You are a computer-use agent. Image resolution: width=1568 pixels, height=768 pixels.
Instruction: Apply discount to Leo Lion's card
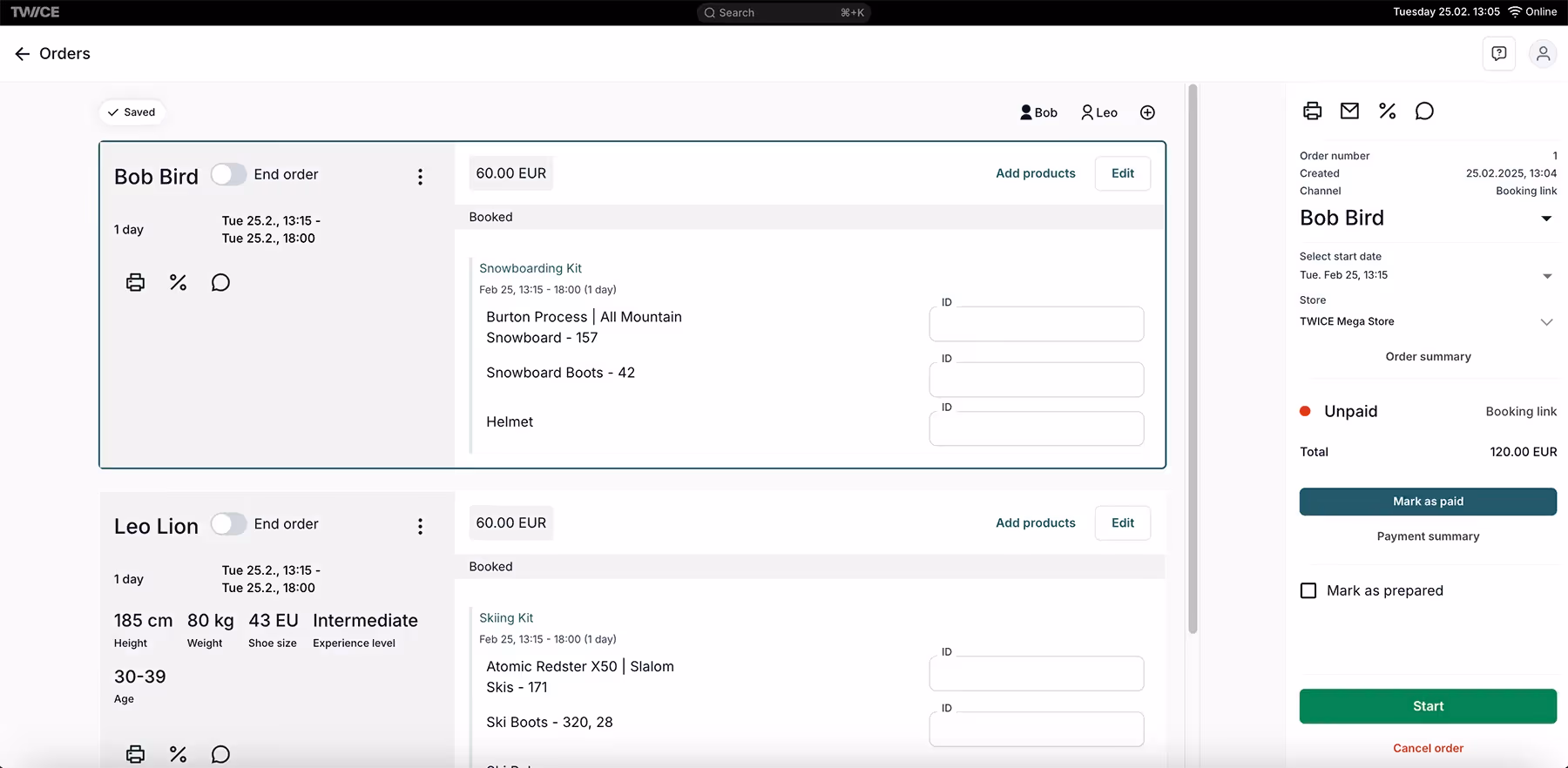pos(178,754)
